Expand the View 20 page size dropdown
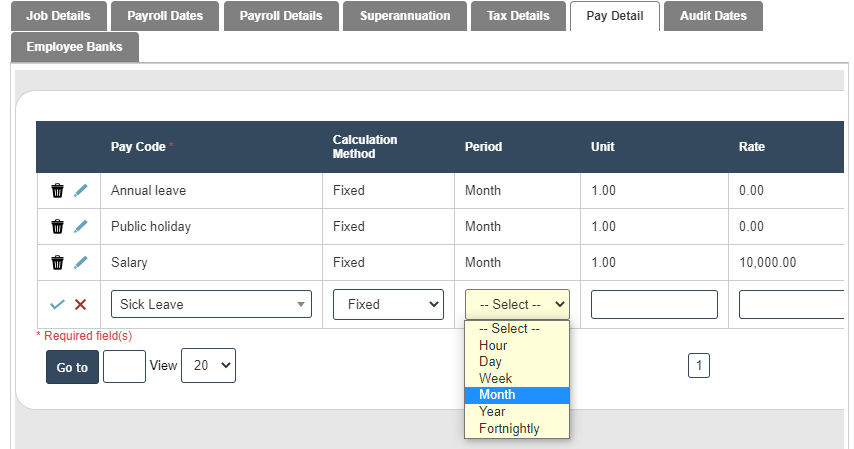 tap(208, 366)
